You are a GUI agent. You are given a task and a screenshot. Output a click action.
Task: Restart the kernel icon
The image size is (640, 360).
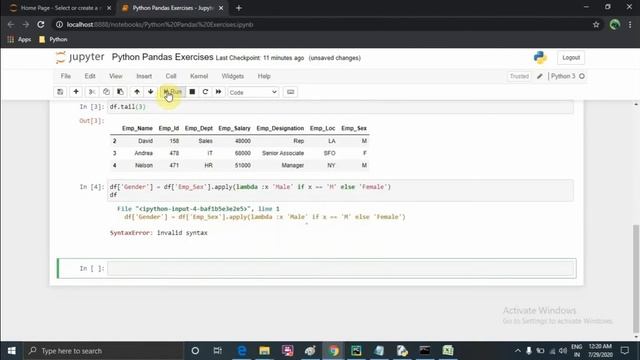click(205, 92)
